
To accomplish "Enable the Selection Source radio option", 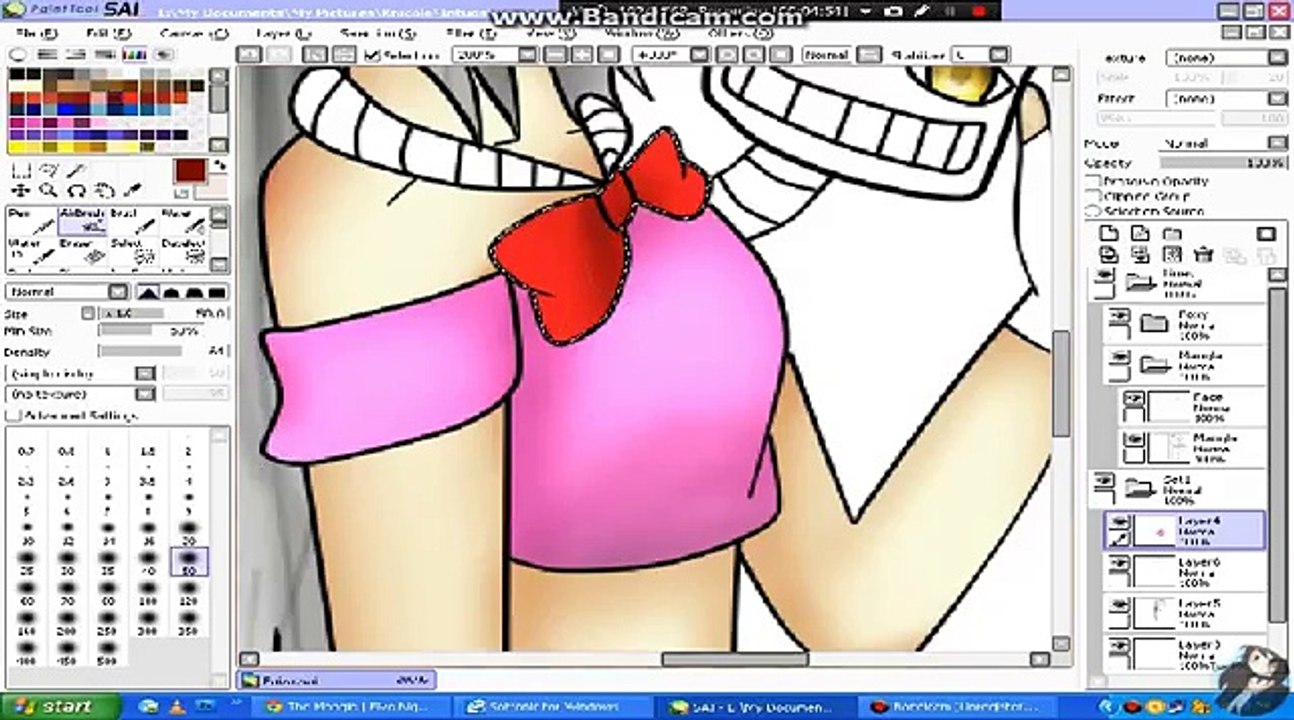I will pyautogui.click(x=1093, y=211).
